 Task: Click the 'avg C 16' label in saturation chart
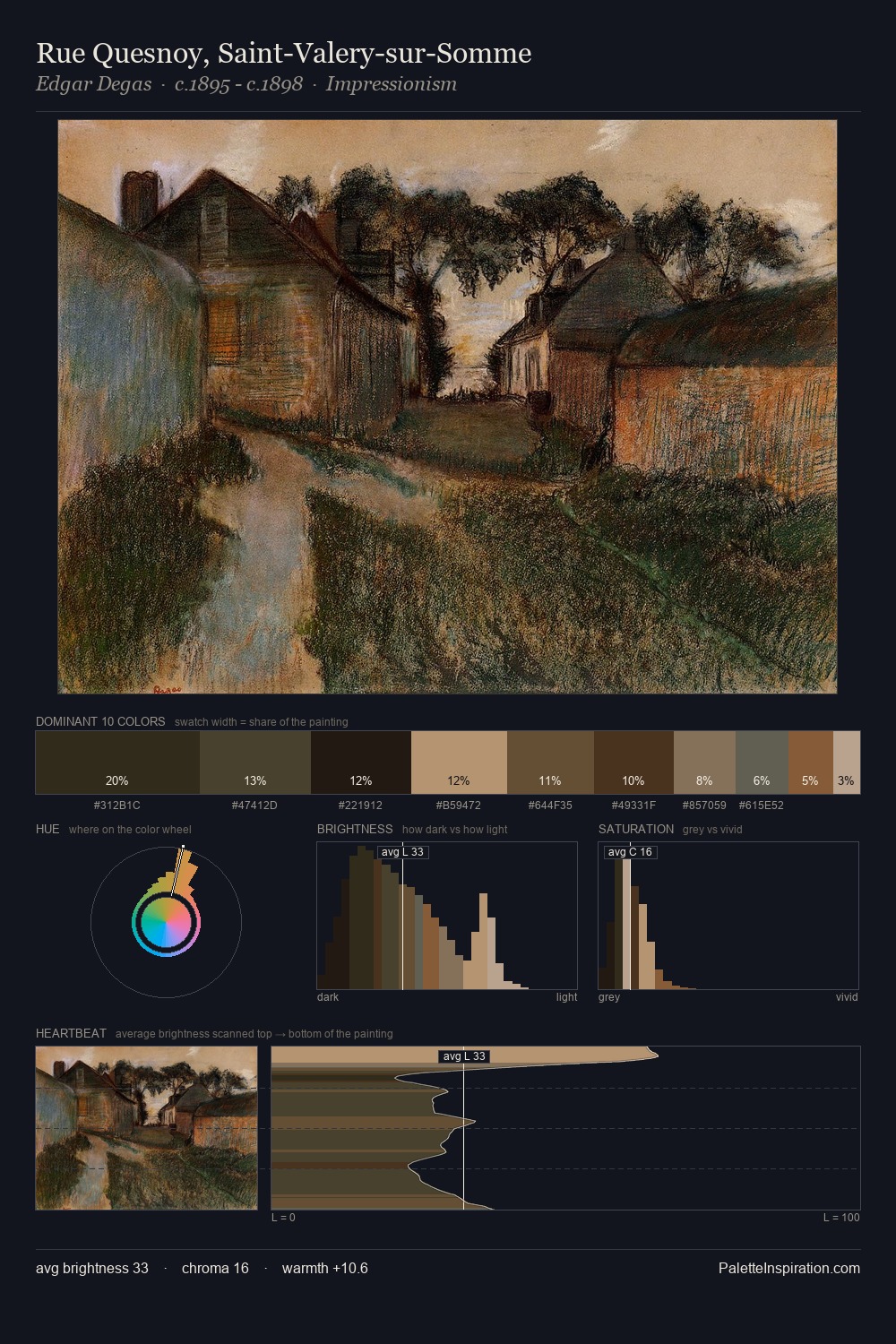point(630,852)
